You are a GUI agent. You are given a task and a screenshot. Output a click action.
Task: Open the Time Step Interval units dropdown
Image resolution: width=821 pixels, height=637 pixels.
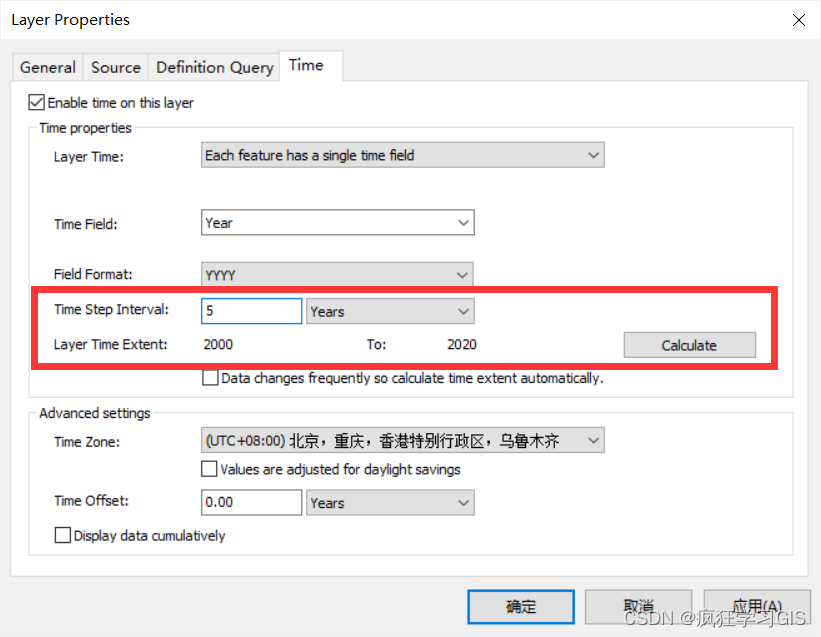pos(390,311)
